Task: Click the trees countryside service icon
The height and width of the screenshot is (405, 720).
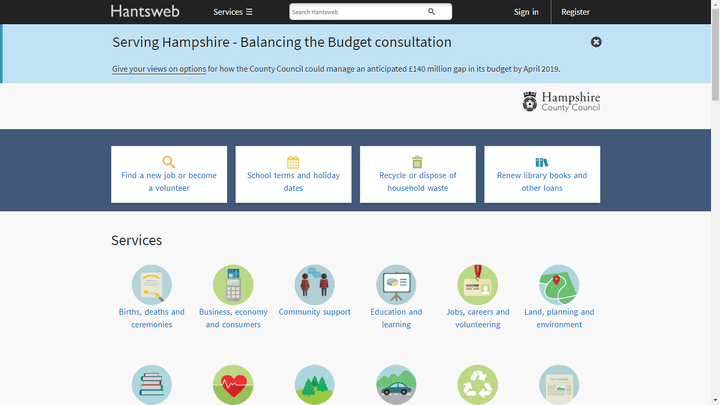Action: point(315,385)
